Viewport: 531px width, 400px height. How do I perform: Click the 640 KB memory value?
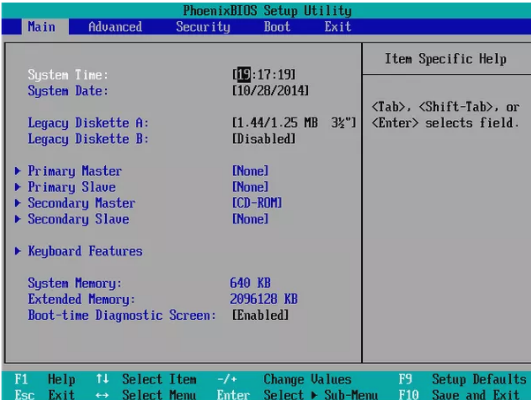(x=250, y=283)
